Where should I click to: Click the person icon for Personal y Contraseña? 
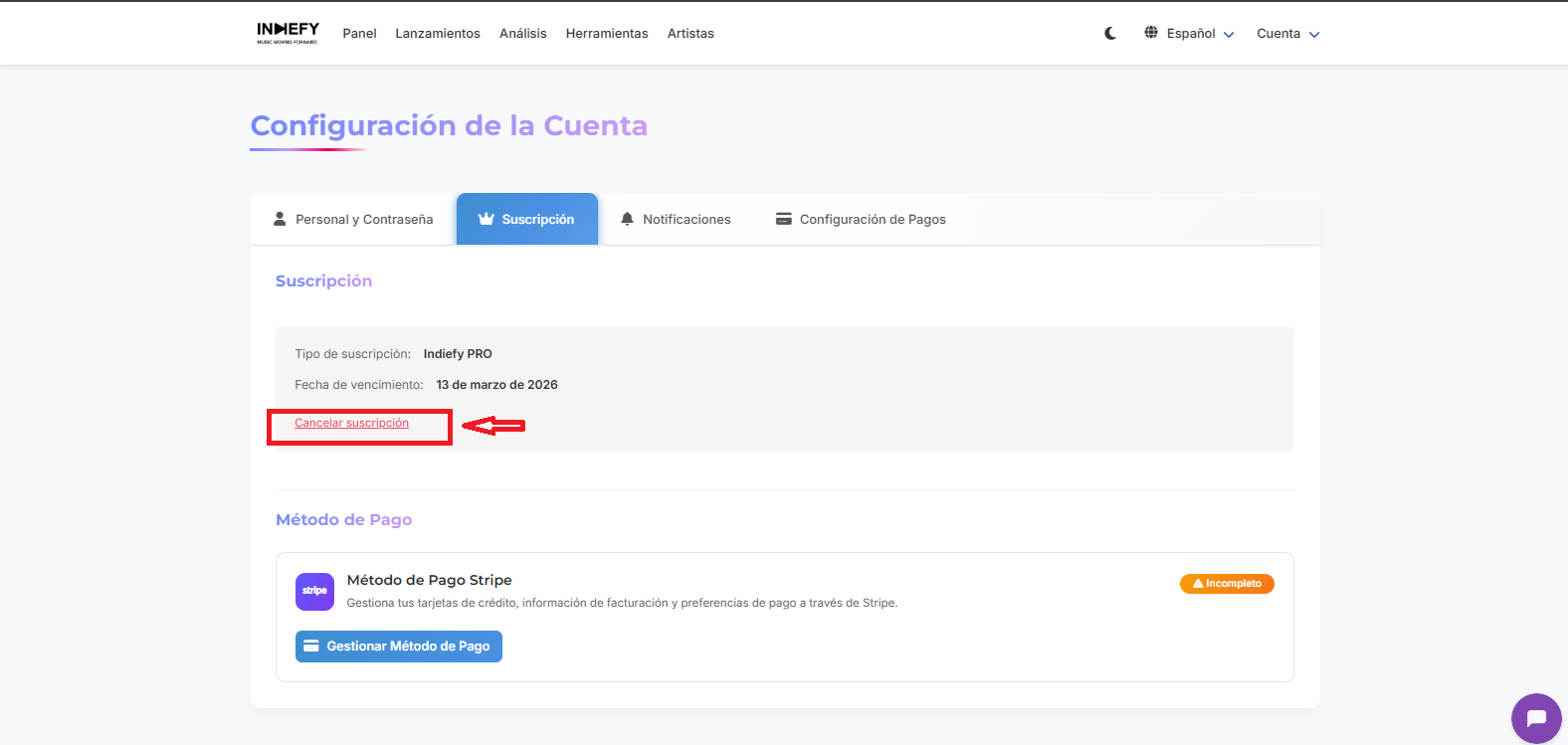coord(280,219)
